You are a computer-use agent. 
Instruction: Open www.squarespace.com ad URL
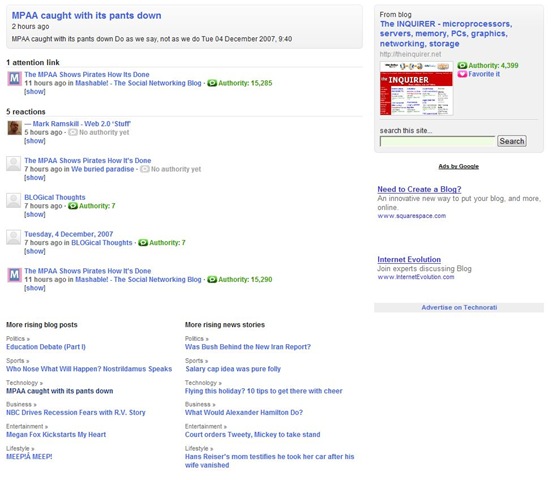(x=412, y=216)
